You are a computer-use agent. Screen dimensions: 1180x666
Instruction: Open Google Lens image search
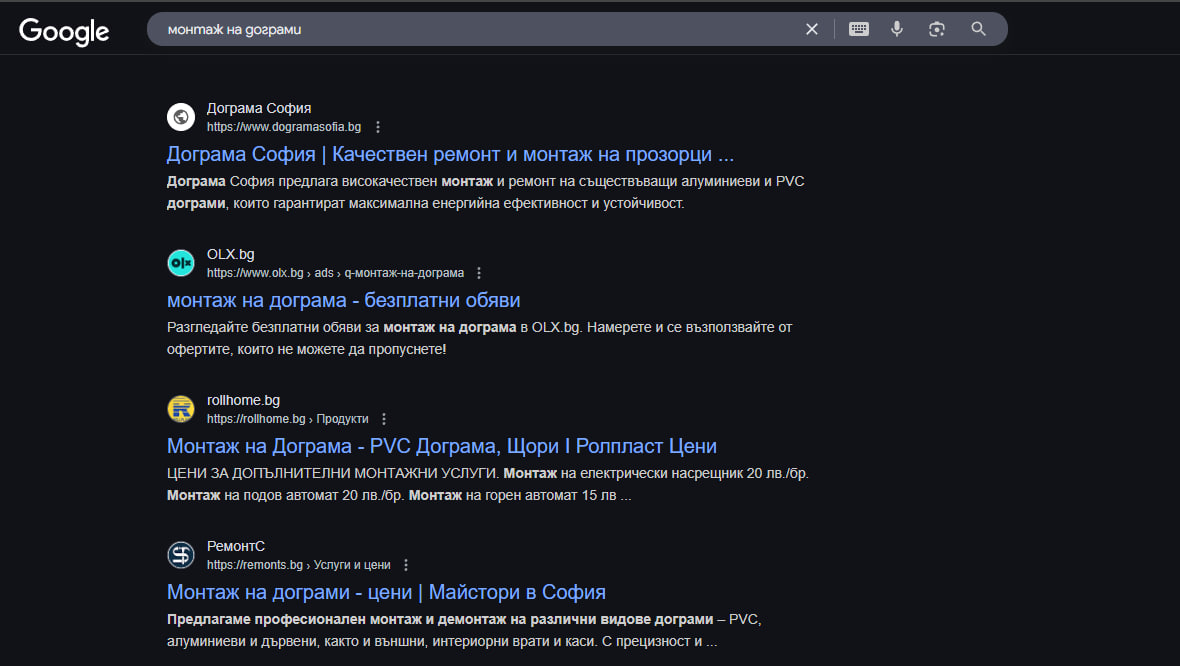point(937,29)
